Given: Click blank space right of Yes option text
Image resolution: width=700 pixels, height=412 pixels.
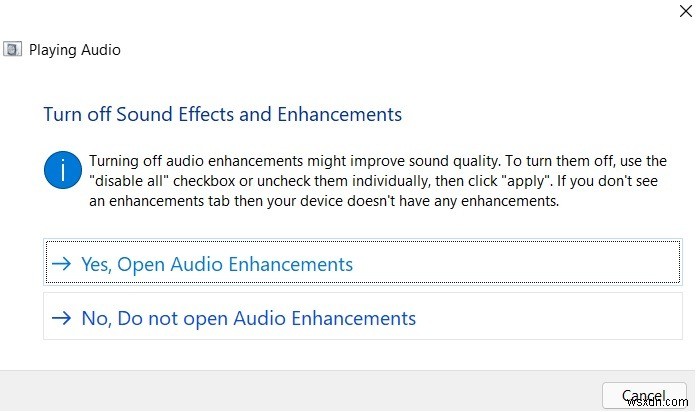Looking at the screenshot, I should tap(520, 265).
